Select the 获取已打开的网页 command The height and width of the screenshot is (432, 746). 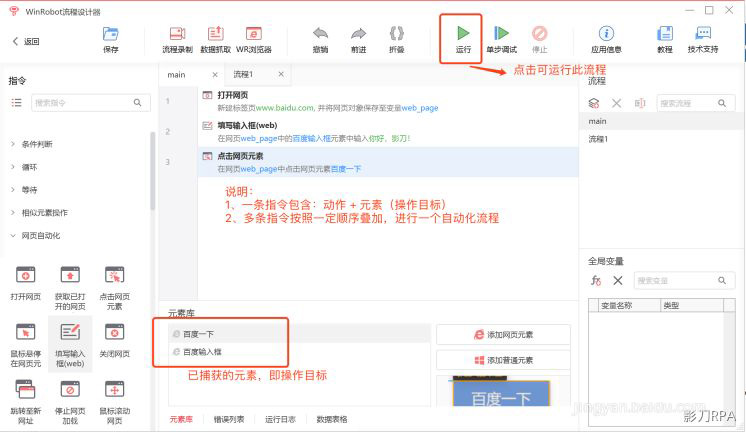point(70,288)
